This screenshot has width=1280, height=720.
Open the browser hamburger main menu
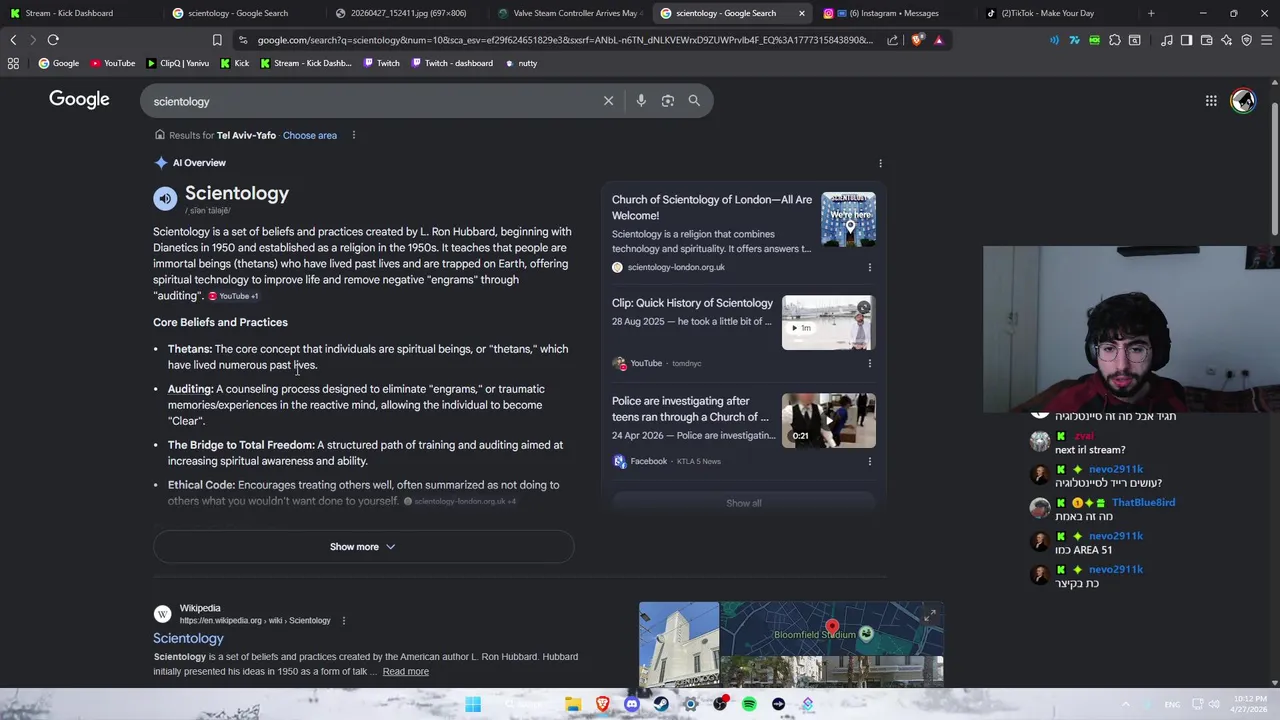[1266, 40]
